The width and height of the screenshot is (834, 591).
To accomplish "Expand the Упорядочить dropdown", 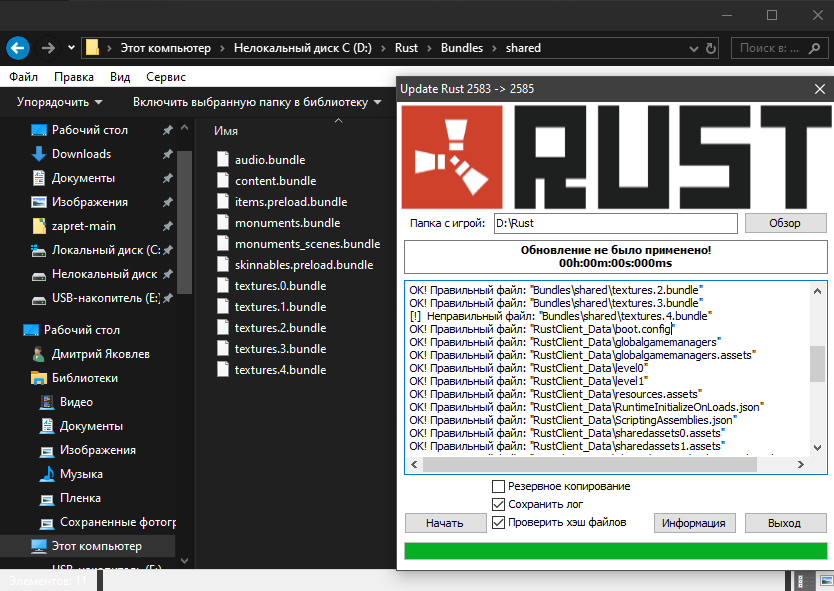I will (60, 102).
